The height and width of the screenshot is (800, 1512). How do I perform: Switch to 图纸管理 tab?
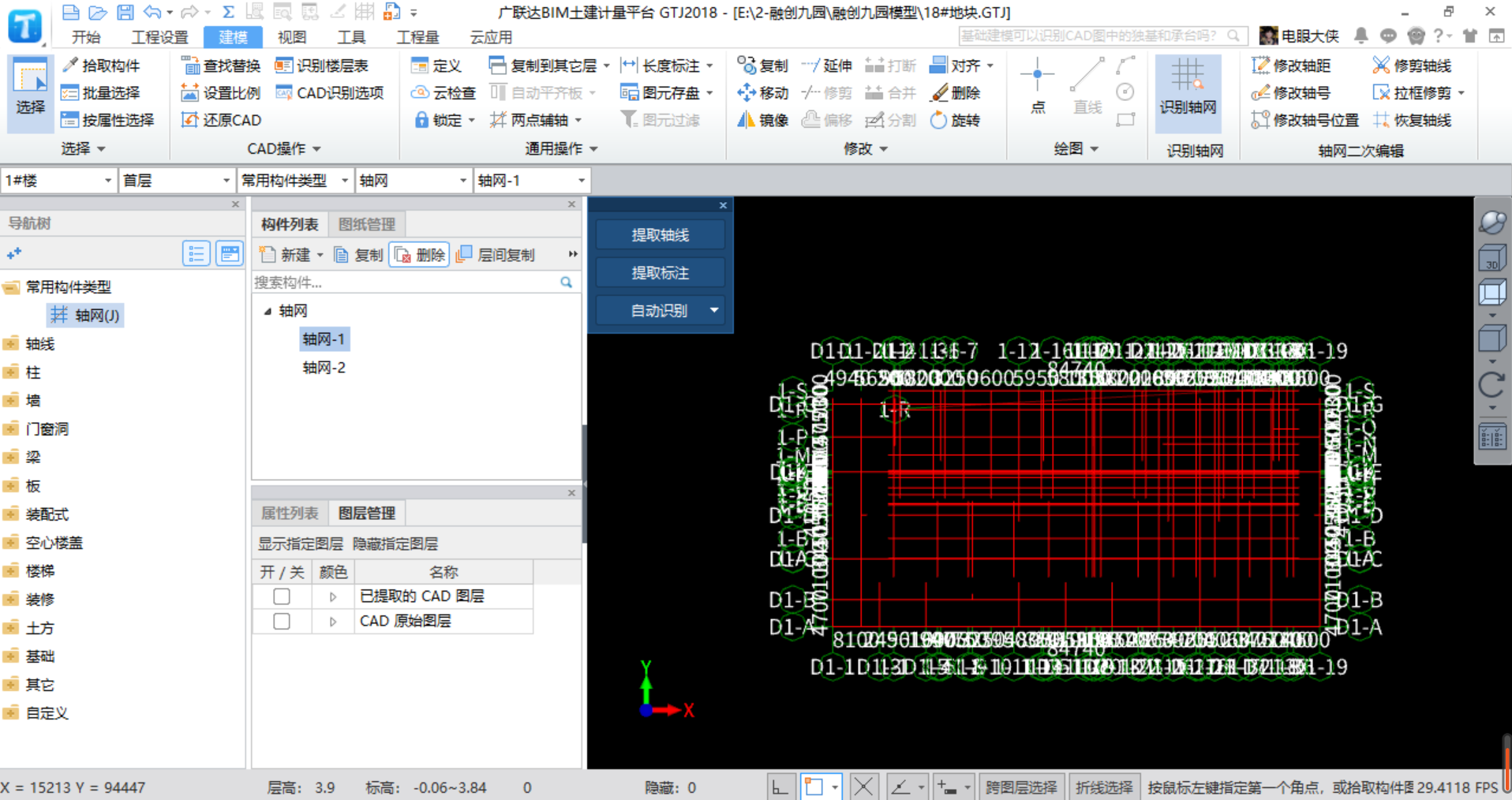click(x=366, y=225)
